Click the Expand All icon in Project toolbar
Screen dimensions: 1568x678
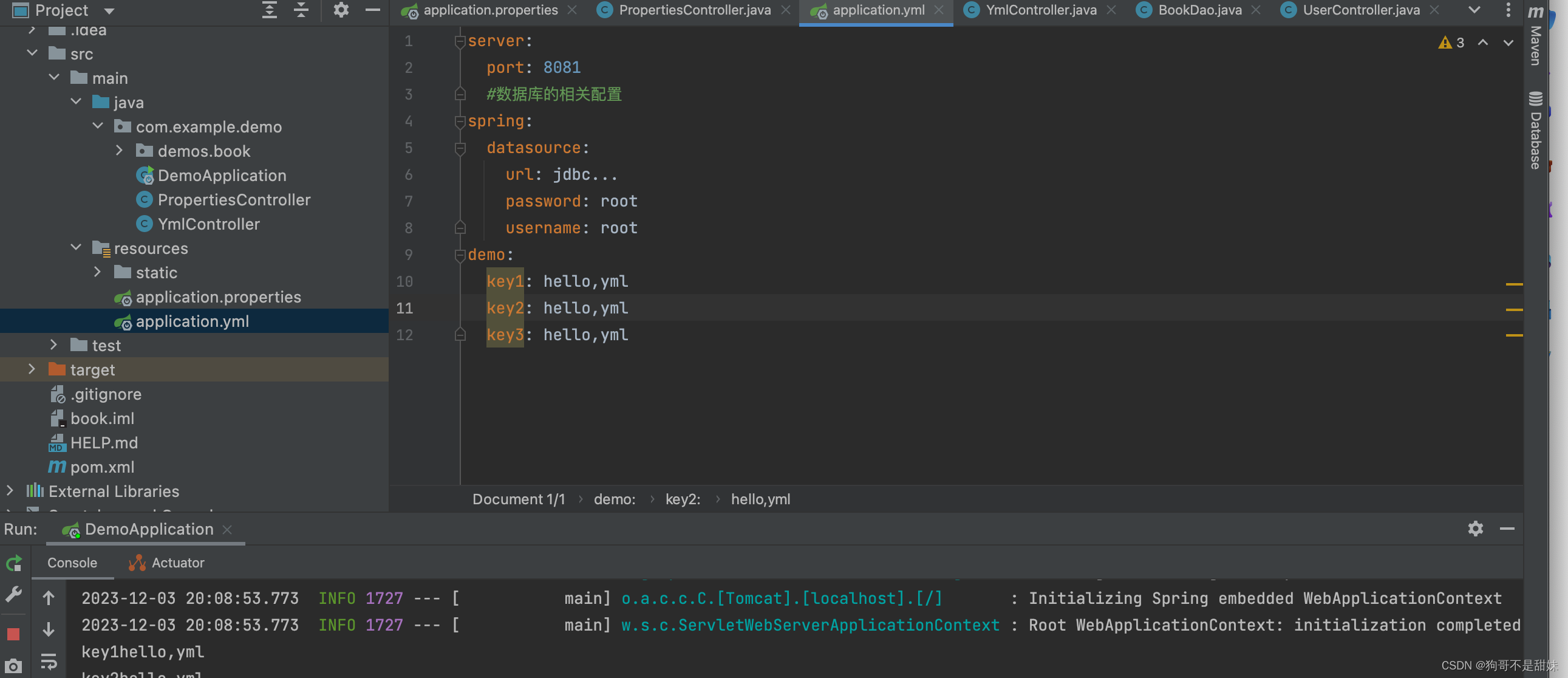pyautogui.click(x=270, y=10)
